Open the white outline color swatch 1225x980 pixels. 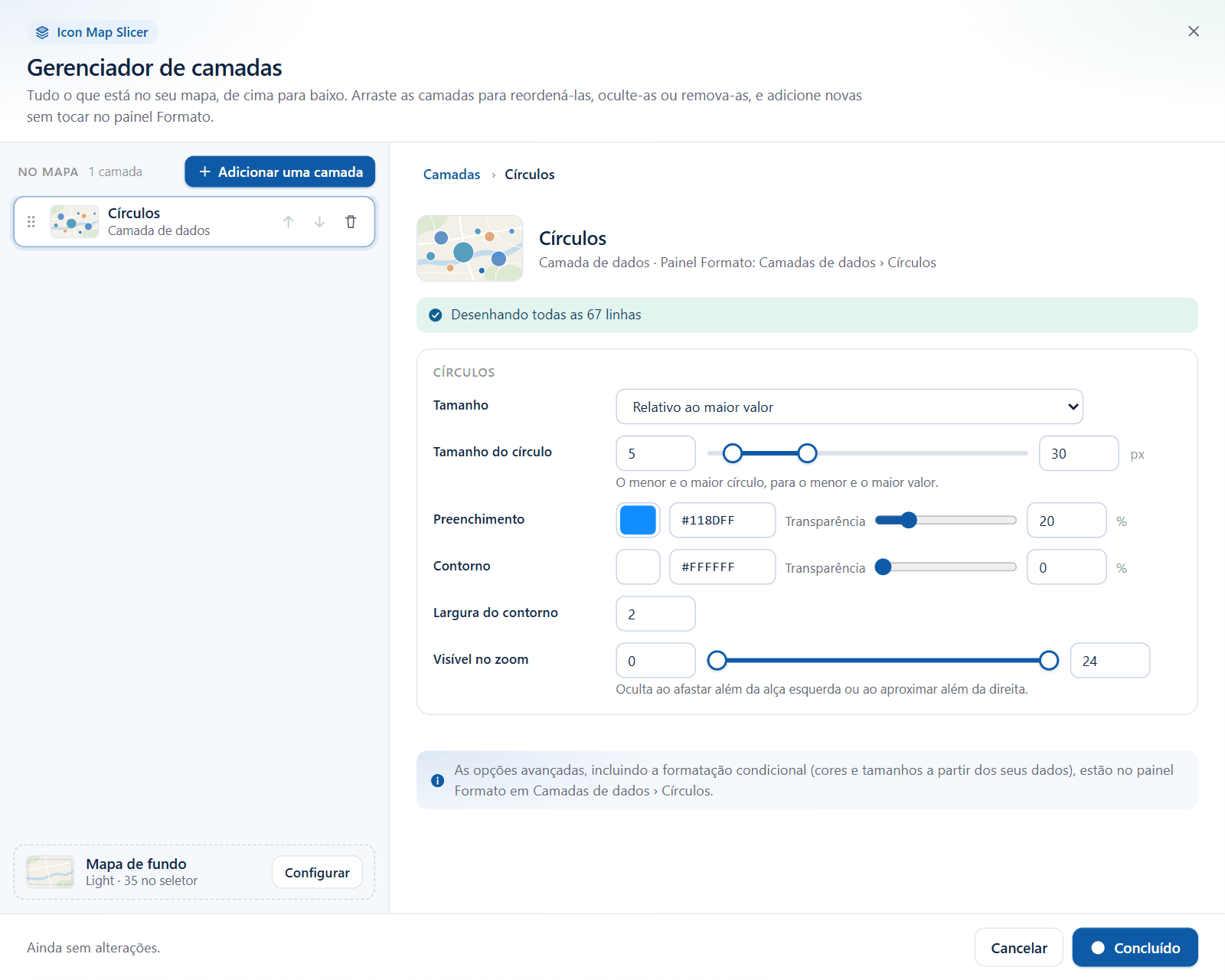click(x=638, y=567)
